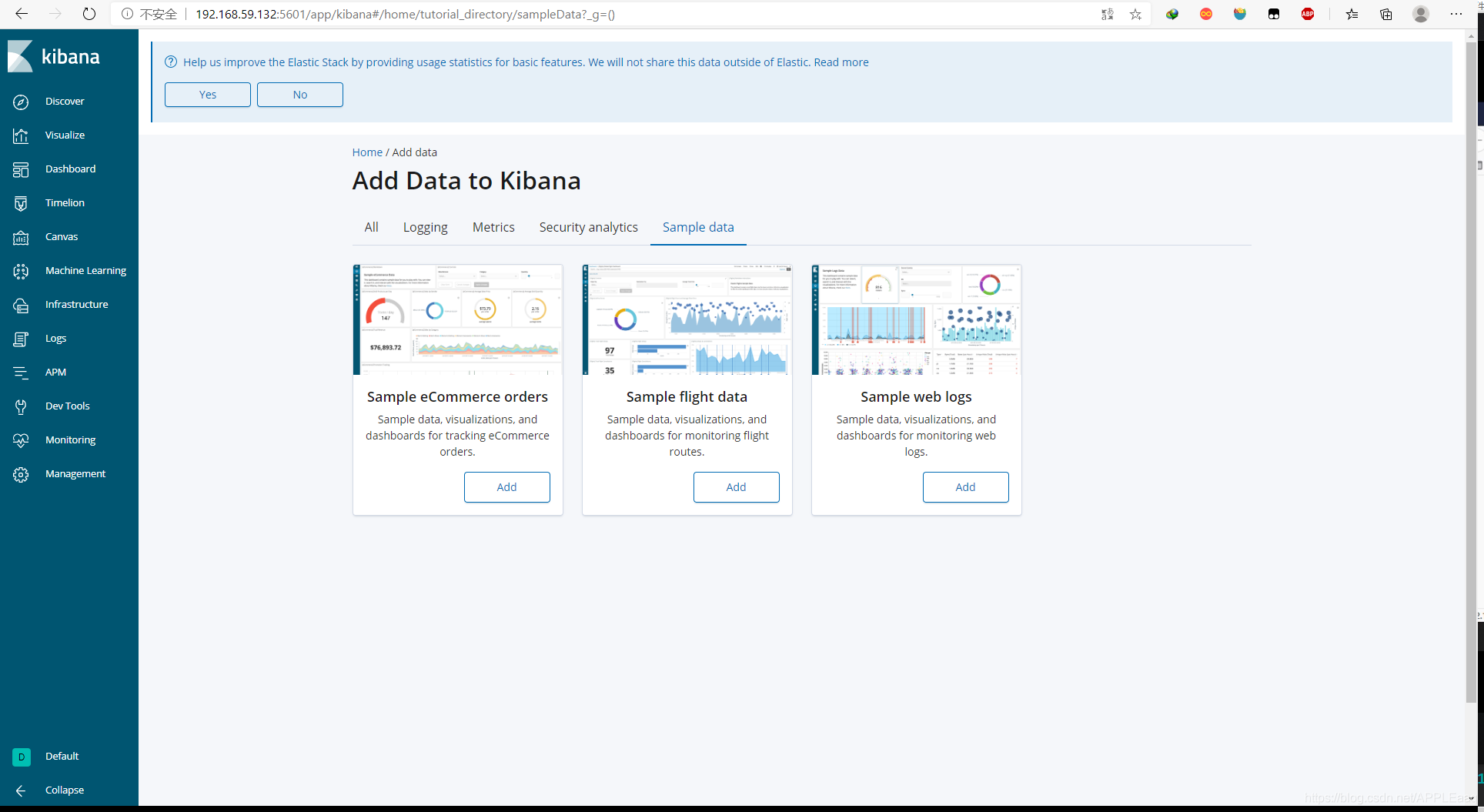The width and height of the screenshot is (1484, 812).
Task: Switch to the All tab
Action: click(371, 227)
